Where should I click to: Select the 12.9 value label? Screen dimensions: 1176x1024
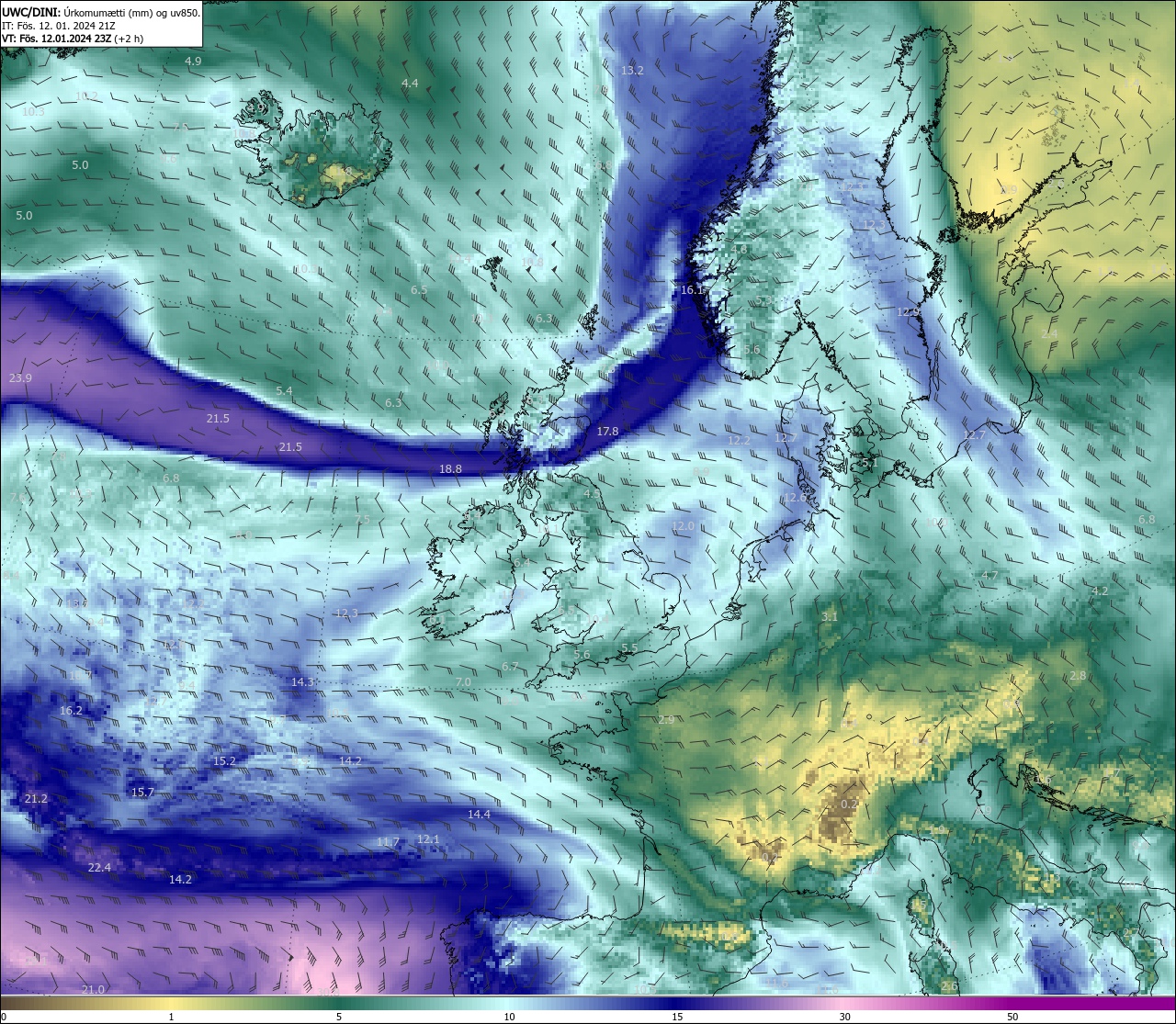coord(908,311)
